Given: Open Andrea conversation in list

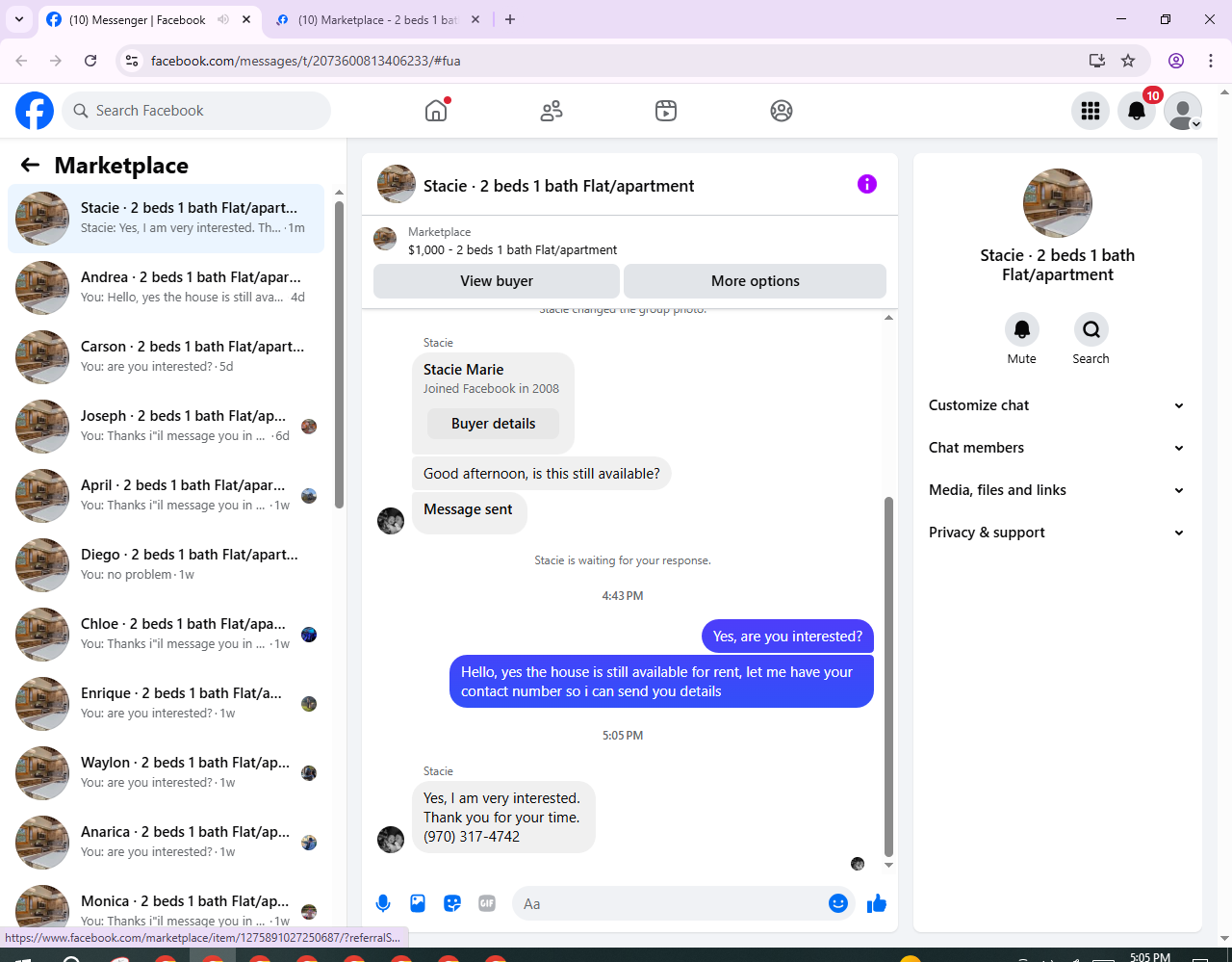Looking at the screenshot, I should point(166,288).
